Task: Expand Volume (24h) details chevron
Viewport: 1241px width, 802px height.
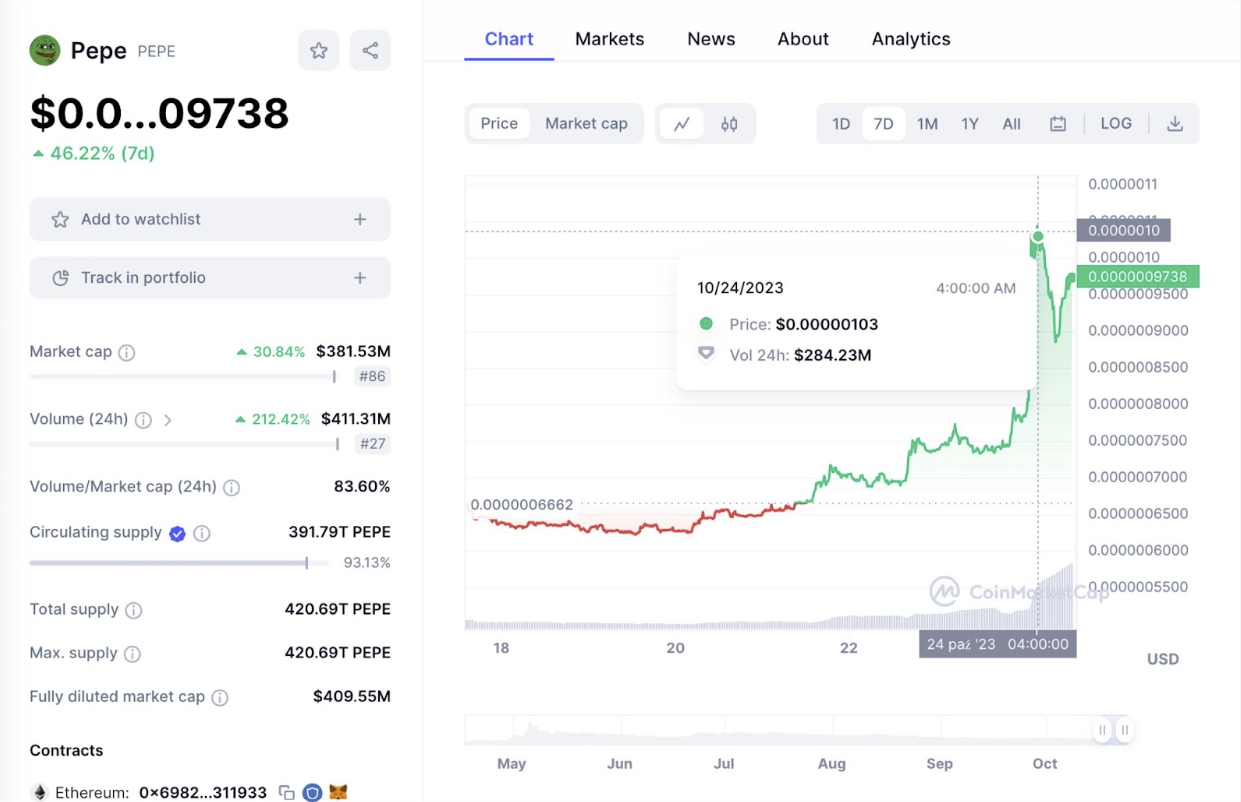Action: [168, 420]
